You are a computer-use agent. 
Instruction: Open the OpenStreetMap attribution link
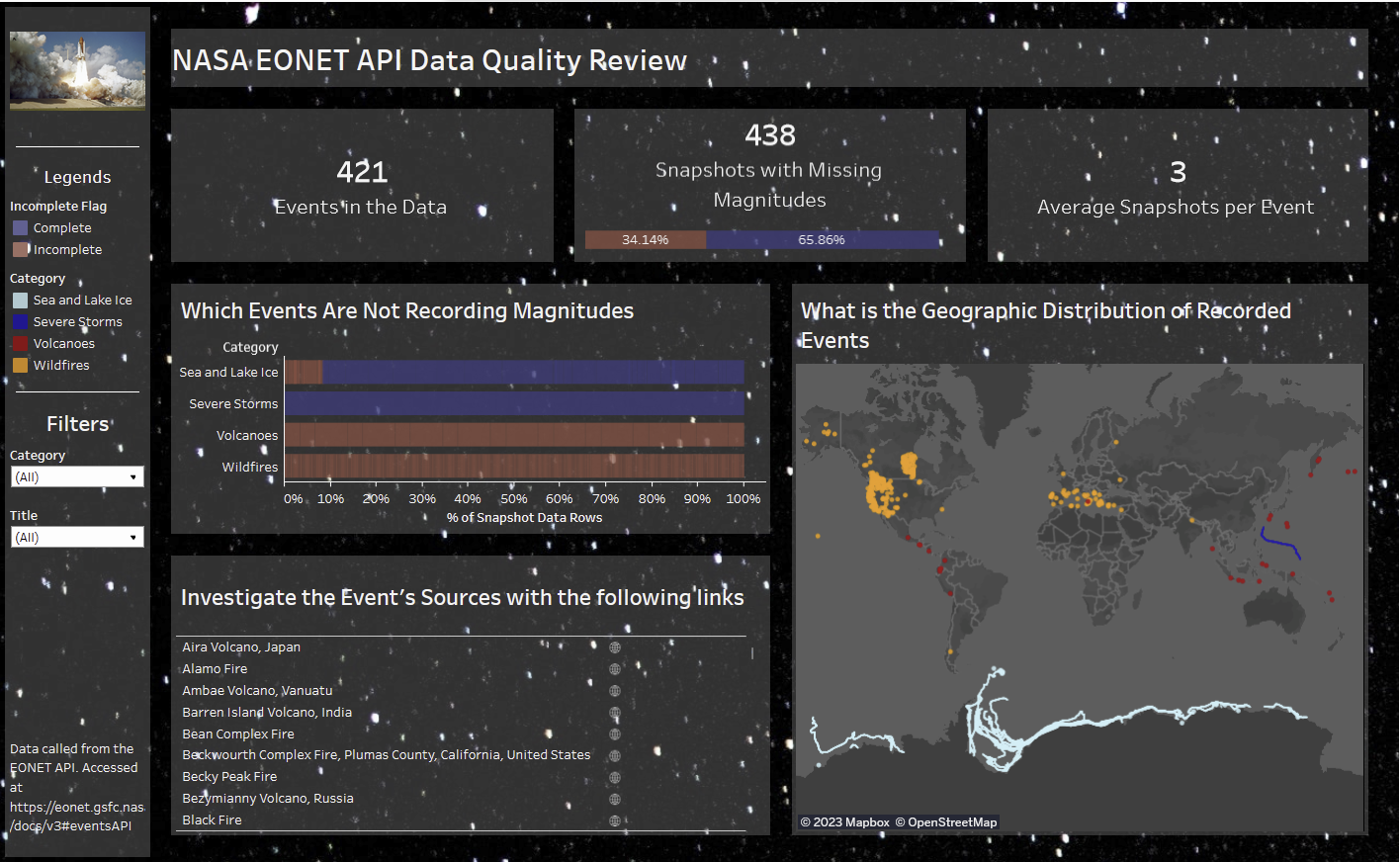(946, 822)
